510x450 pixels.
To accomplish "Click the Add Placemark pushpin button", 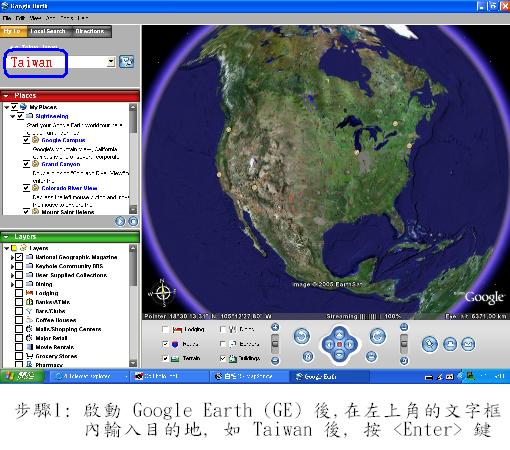I will [430, 344].
